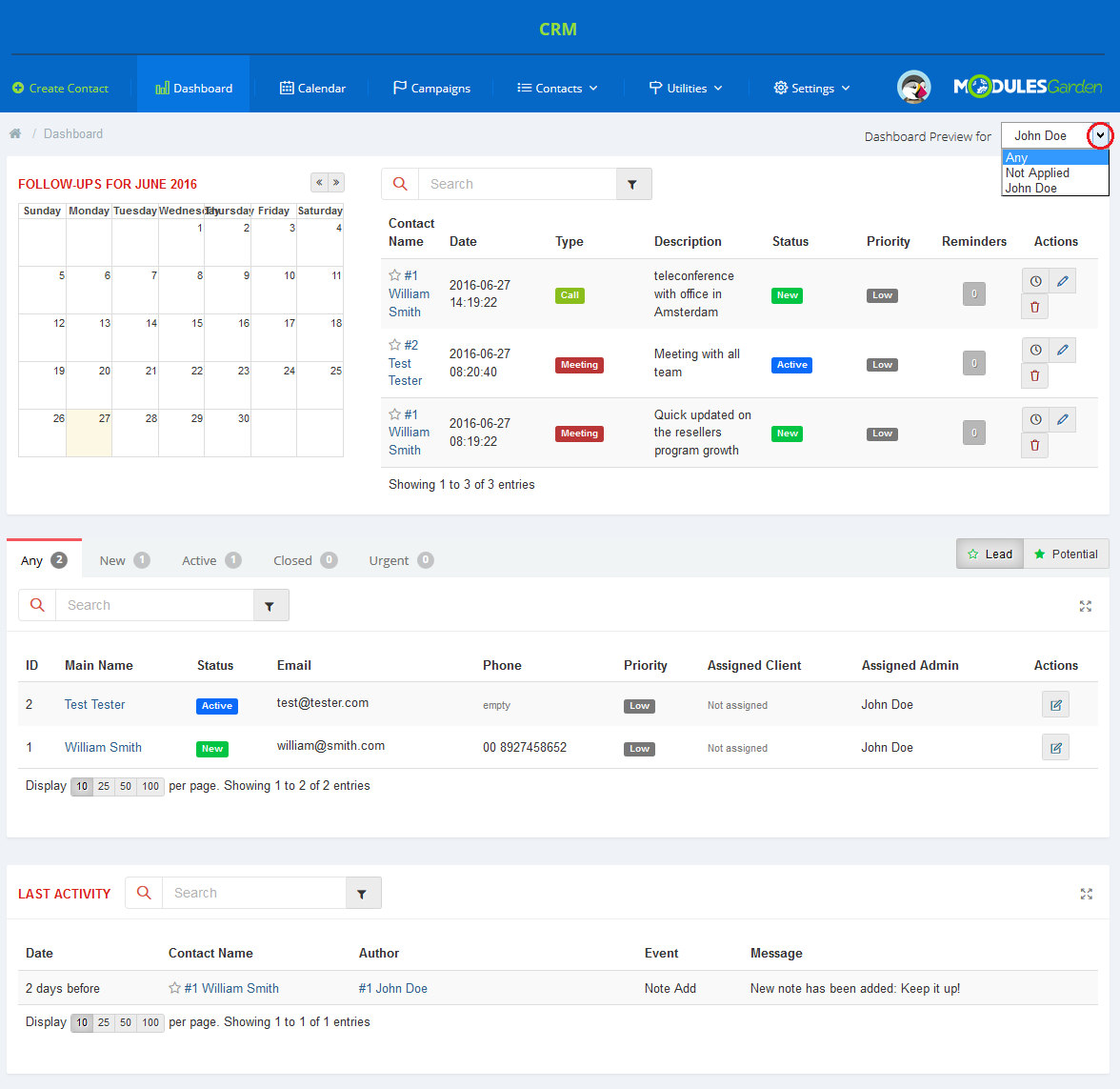
Task: Open the Campaigns nav item
Action: pyautogui.click(x=431, y=88)
